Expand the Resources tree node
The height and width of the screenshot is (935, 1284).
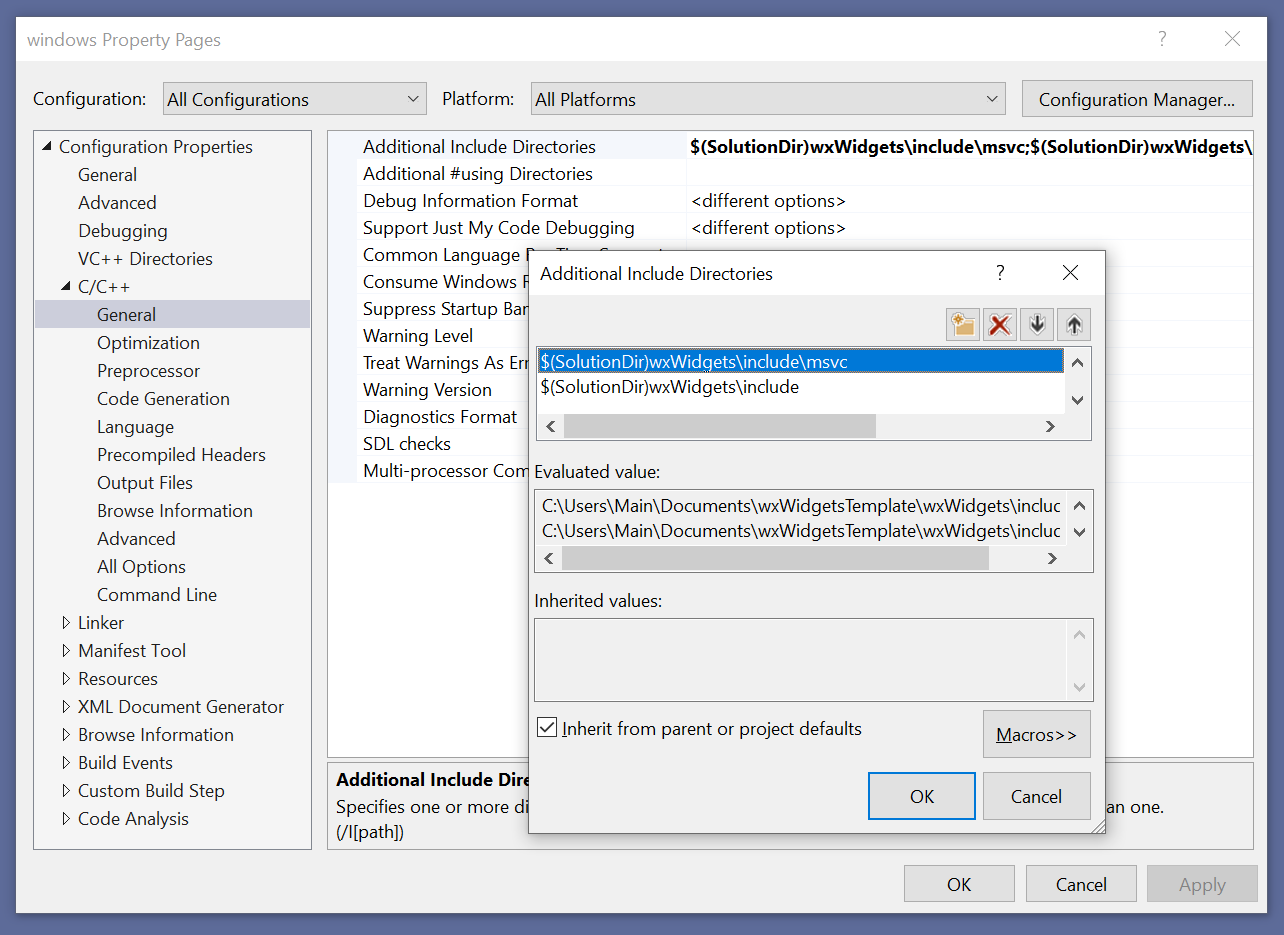(x=66, y=679)
